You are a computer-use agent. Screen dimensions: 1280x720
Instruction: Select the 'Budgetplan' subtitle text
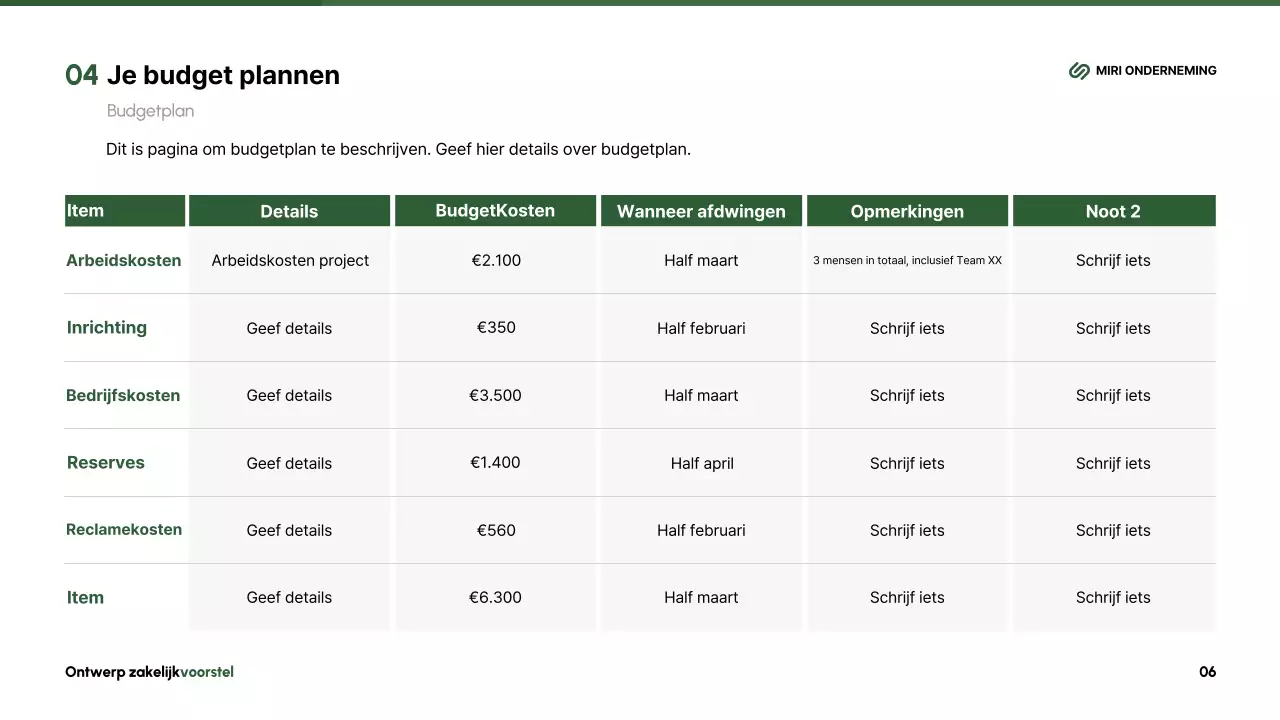[150, 111]
